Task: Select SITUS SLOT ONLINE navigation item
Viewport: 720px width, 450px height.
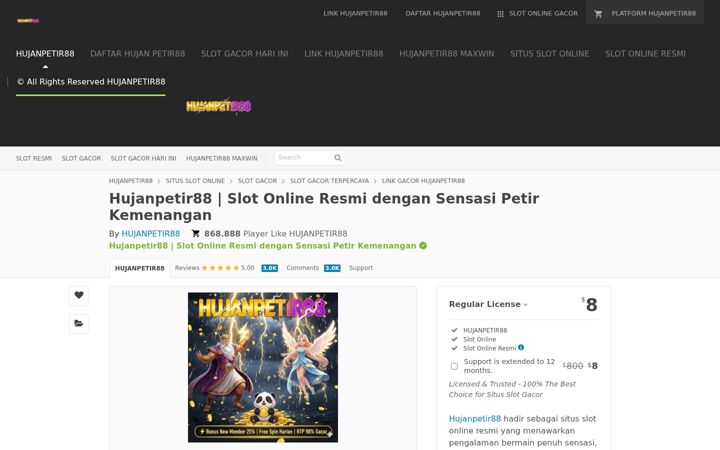Action: click(550, 54)
